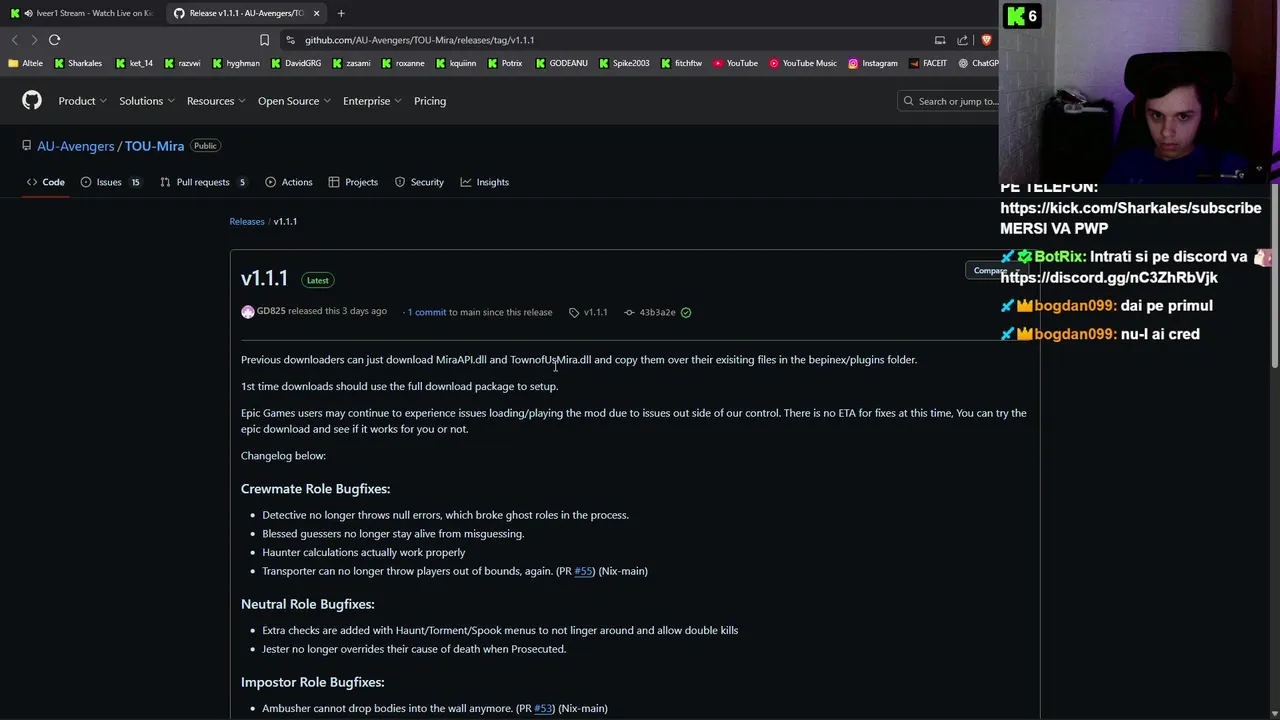The image size is (1280, 720).
Task: Open GD825 user avatar
Action: coord(248,312)
